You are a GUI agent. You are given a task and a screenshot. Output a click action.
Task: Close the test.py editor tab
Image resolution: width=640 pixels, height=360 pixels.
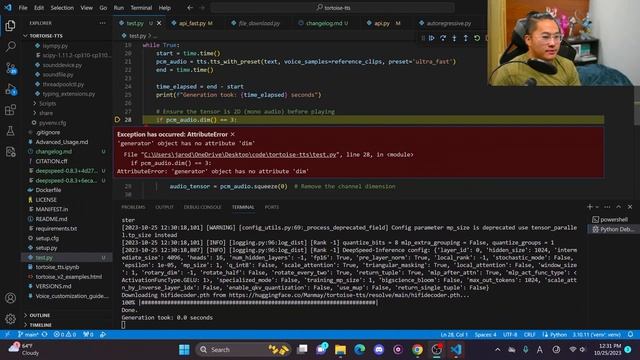click(159, 23)
